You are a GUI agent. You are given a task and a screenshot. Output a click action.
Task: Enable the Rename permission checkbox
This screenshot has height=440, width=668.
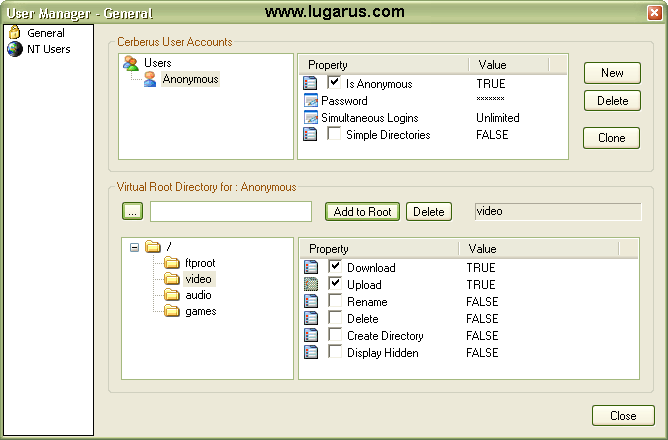pyautogui.click(x=335, y=300)
